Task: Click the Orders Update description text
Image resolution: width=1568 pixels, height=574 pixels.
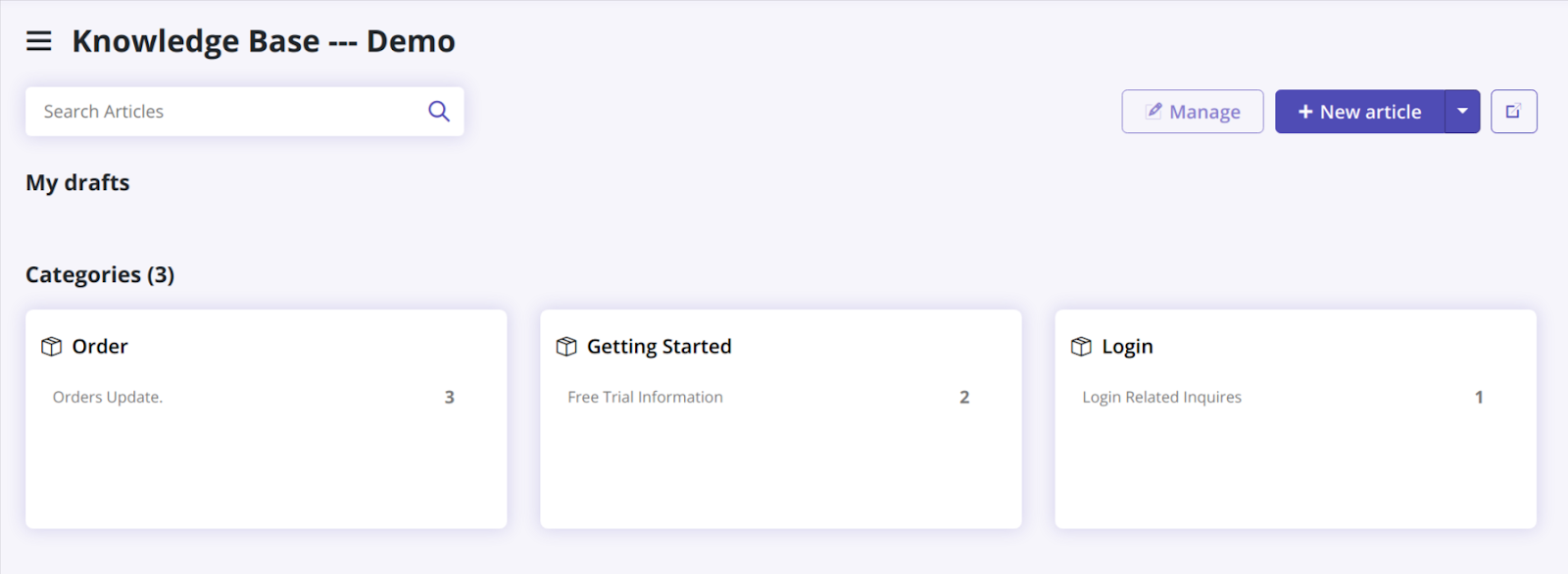Action: (108, 397)
